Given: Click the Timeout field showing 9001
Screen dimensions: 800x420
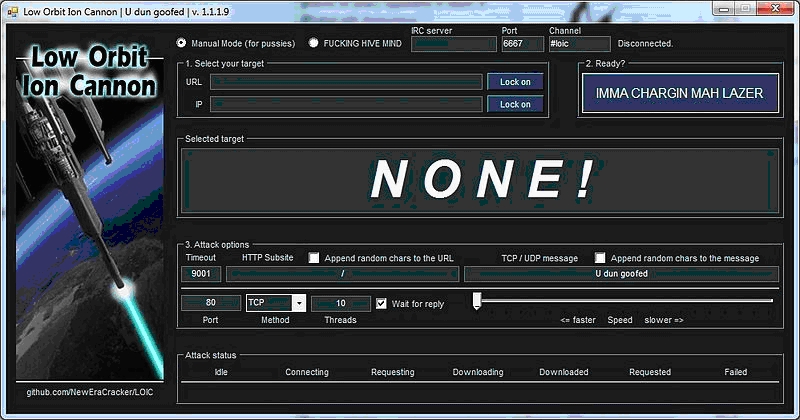Looking at the screenshot, I should pos(201,274).
